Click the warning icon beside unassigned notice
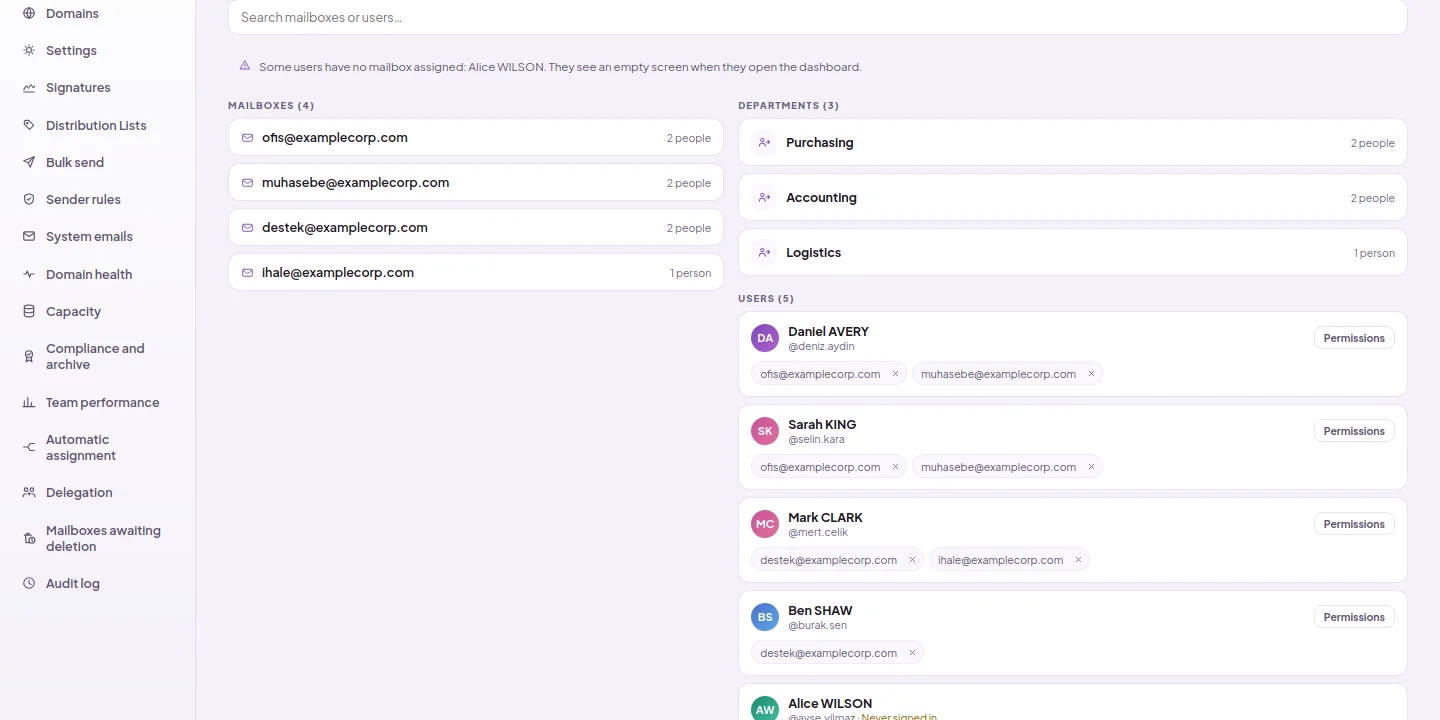 tap(245, 66)
